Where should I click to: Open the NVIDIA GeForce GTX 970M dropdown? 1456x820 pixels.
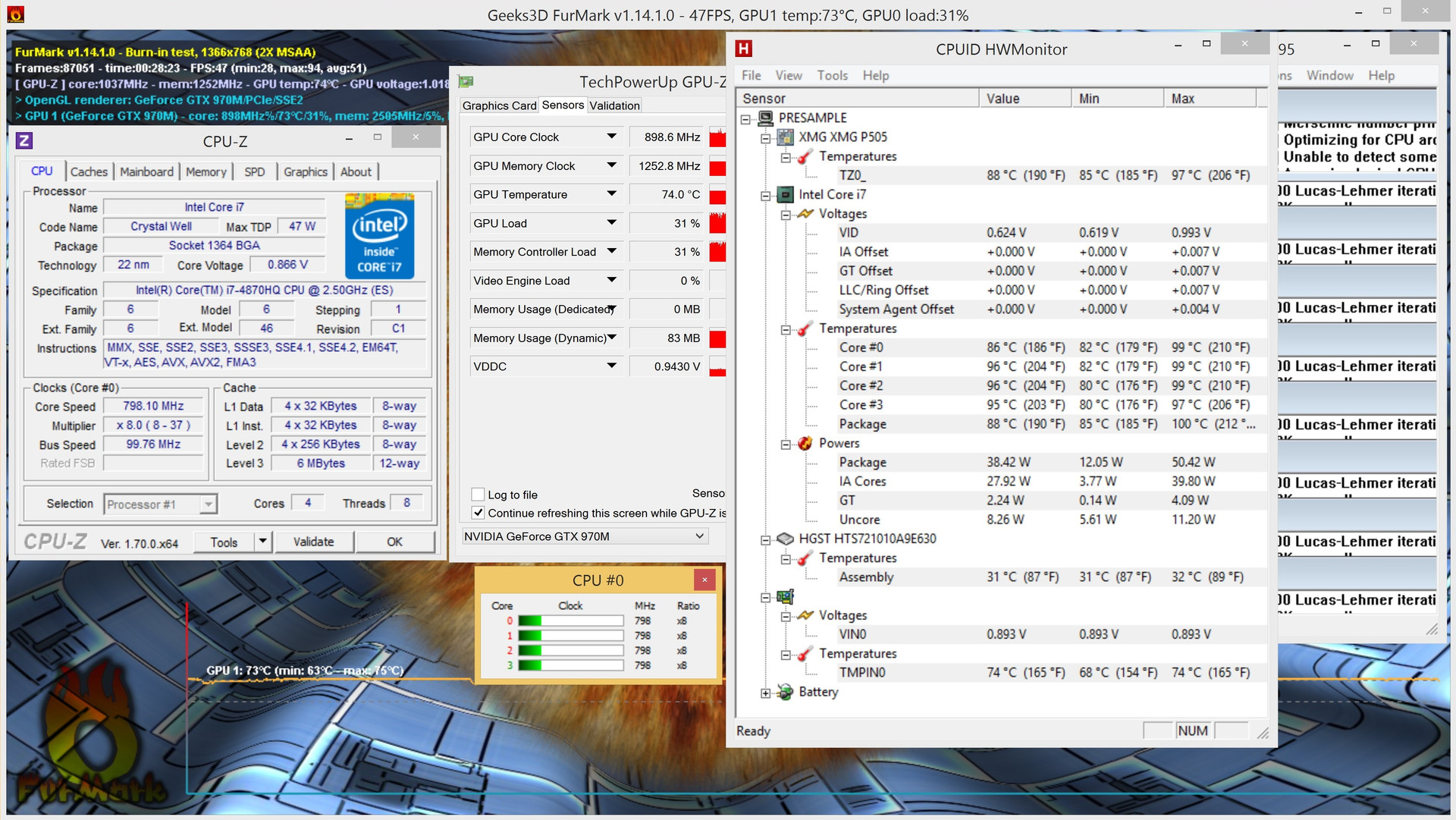click(x=699, y=536)
